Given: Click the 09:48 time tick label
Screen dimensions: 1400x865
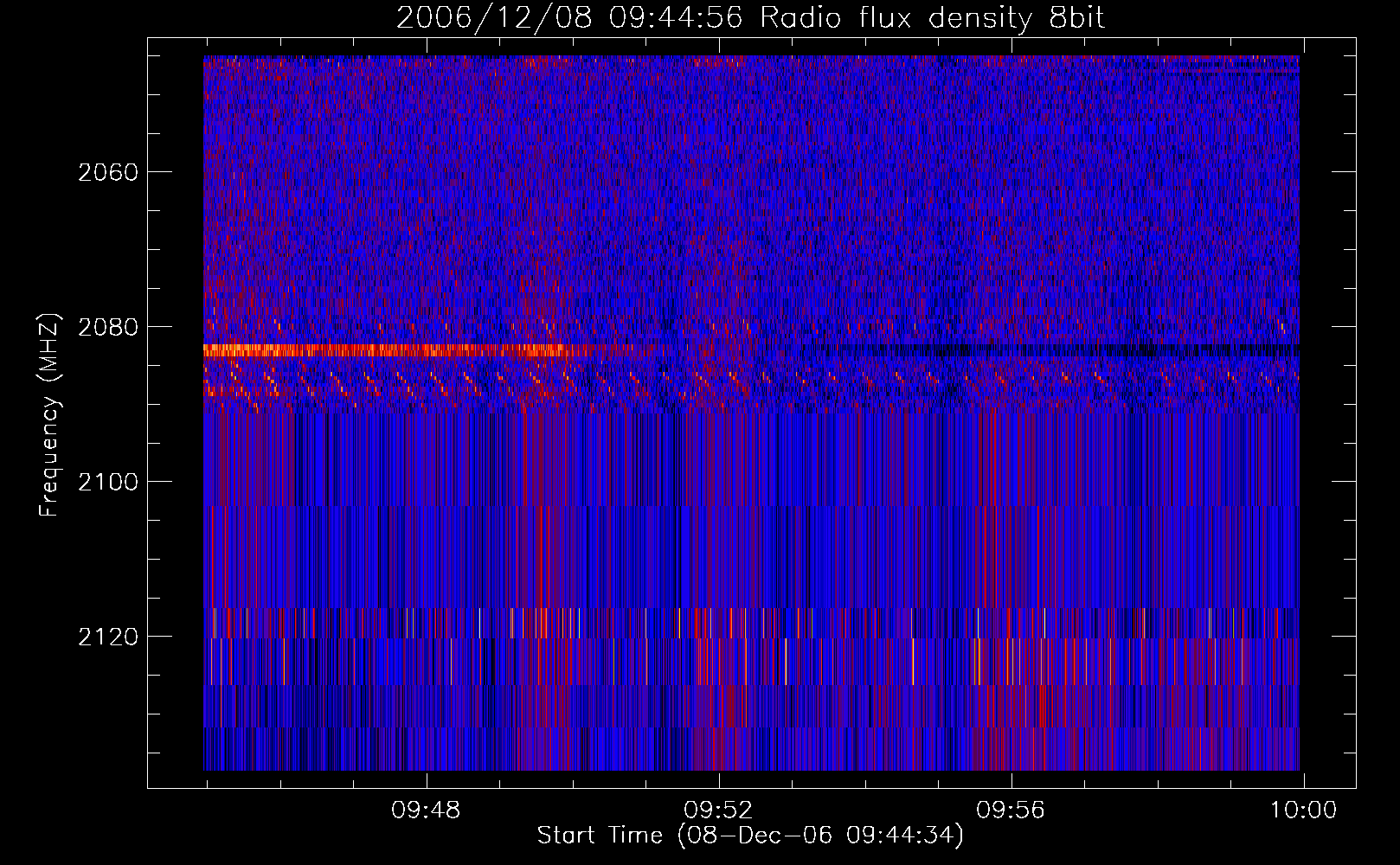Looking at the screenshot, I should click(x=426, y=811).
